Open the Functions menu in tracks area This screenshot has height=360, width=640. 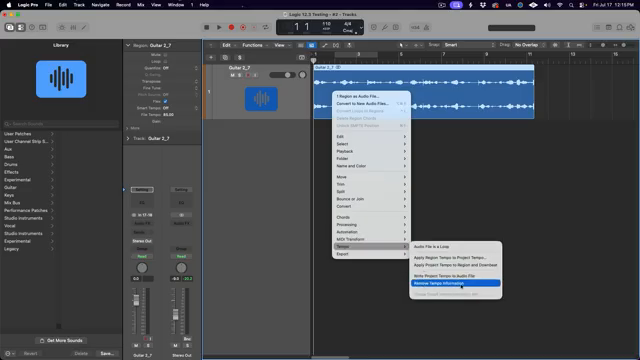click(255, 45)
